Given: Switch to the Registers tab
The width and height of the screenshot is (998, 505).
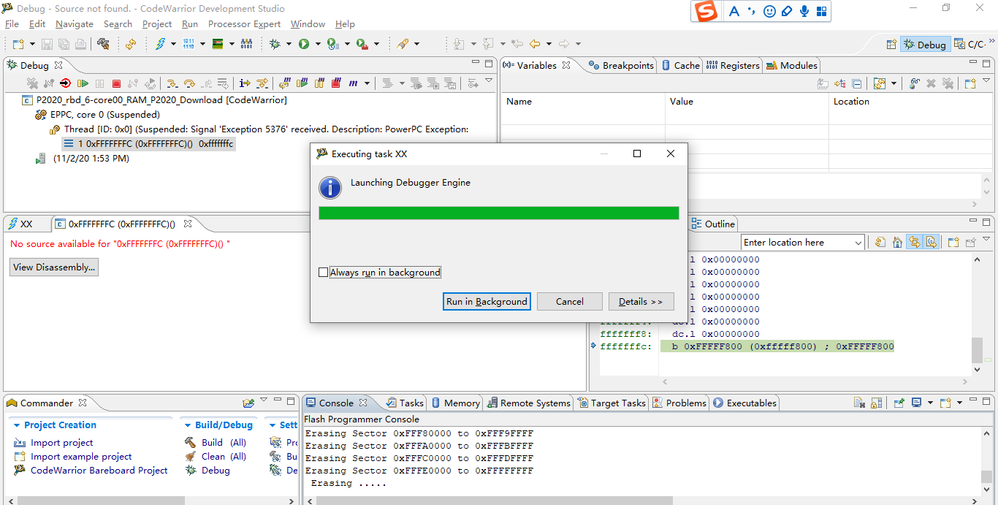Looking at the screenshot, I should 733,66.
